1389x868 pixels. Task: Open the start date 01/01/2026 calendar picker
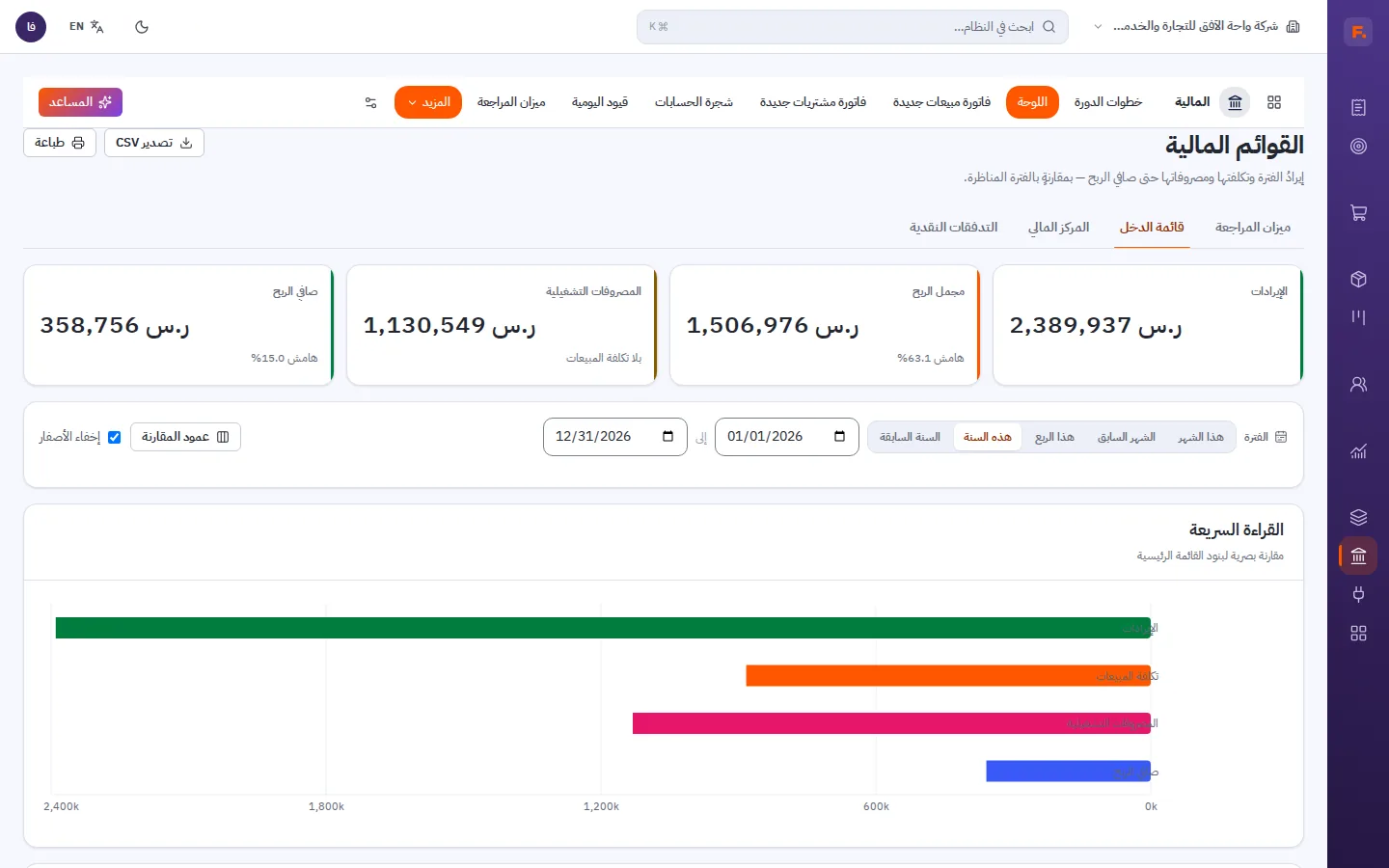[839, 437]
